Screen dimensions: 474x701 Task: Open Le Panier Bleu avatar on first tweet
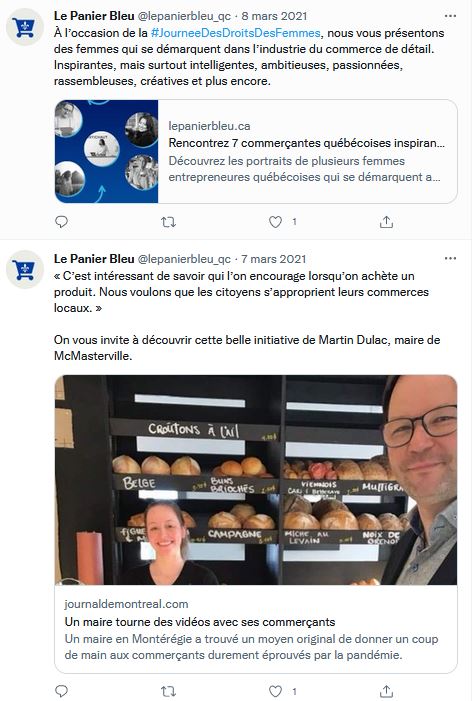click(x=25, y=27)
